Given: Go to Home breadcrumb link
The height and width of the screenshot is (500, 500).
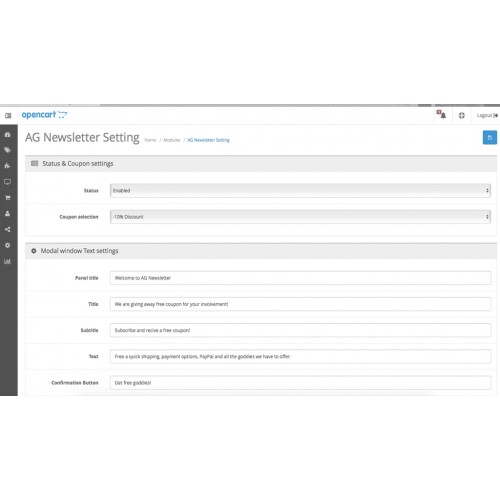Looking at the screenshot, I should pos(150,140).
